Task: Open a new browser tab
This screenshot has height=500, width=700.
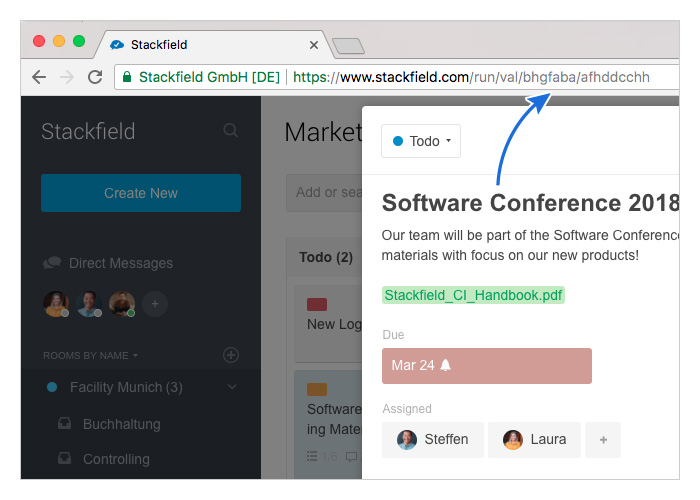Action: (x=349, y=46)
